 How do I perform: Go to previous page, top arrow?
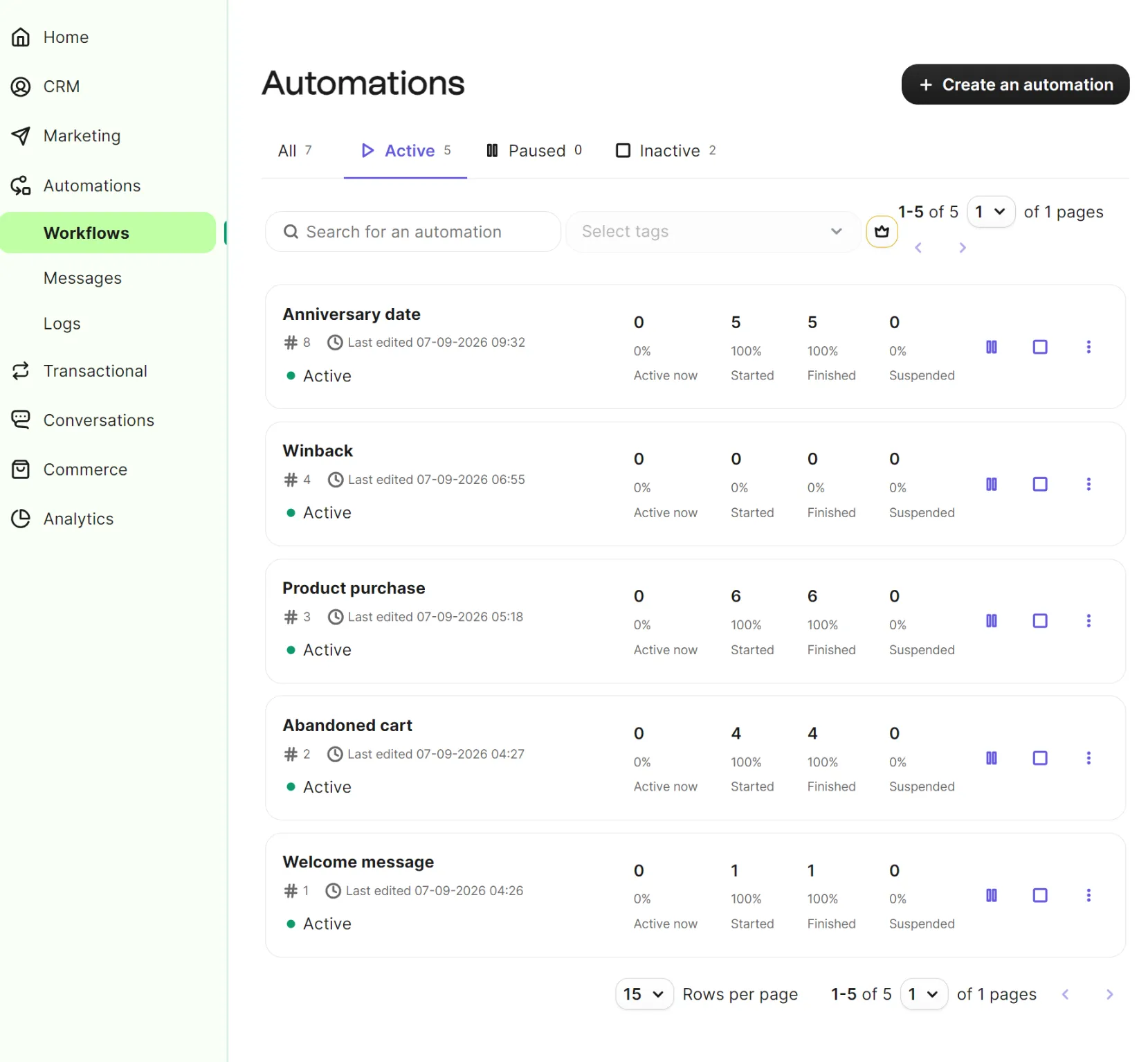tap(918, 248)
